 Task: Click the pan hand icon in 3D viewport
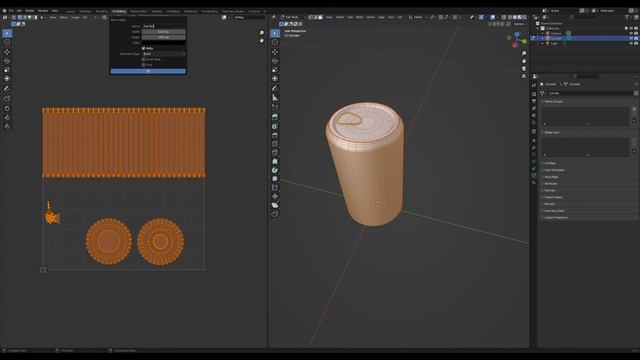coord(524,61)
